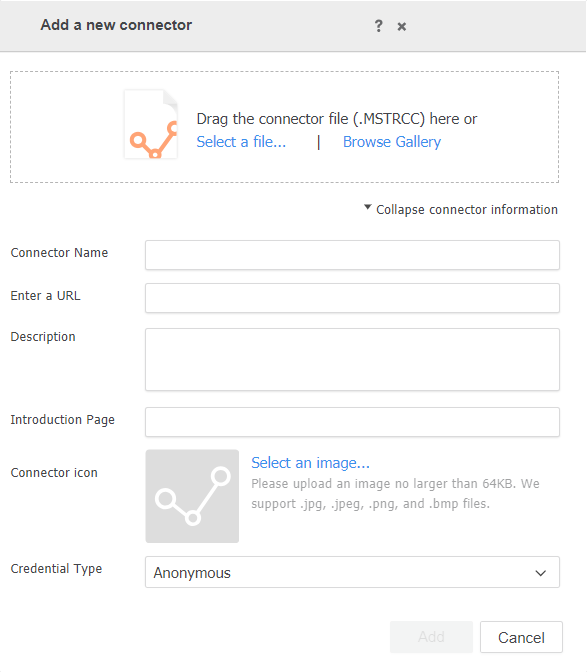Click the Collapse connector information label
The image size is (587, 672).
click(x=467, y=210)
